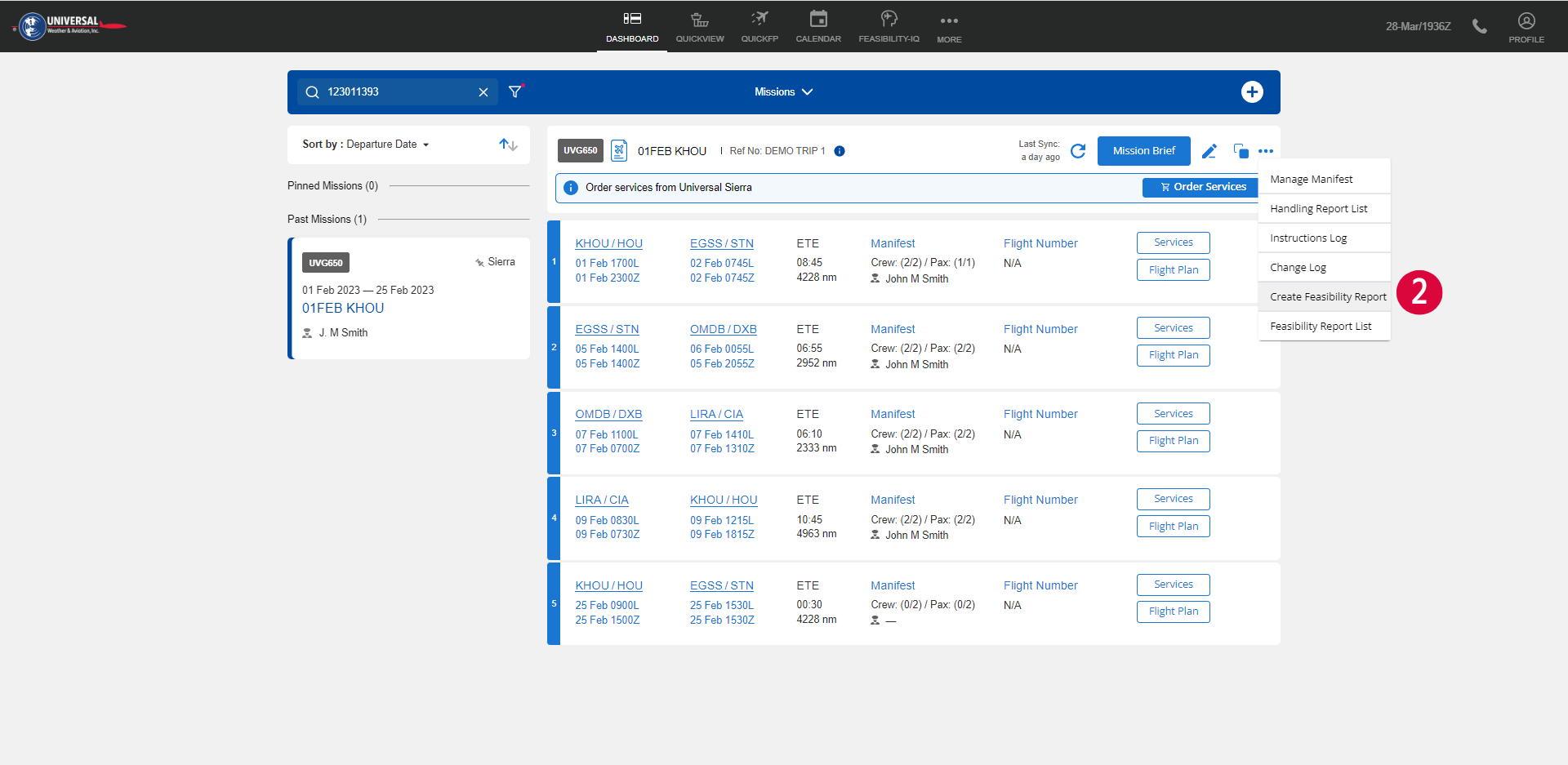The height and width of the screenshot is (765, 1568).
Task: Click the person icon beside J. M Smith
Action: (x=307, y=333)
